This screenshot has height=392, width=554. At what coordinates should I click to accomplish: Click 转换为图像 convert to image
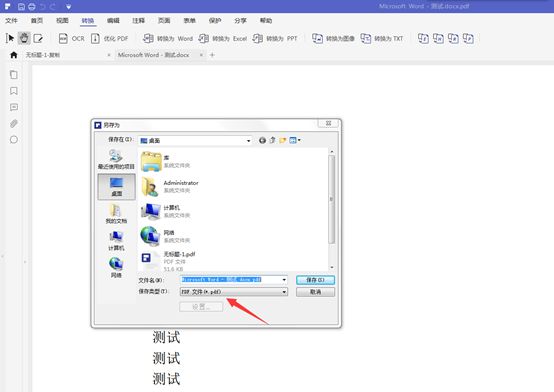pyautogui.click(x=333, y=39)
